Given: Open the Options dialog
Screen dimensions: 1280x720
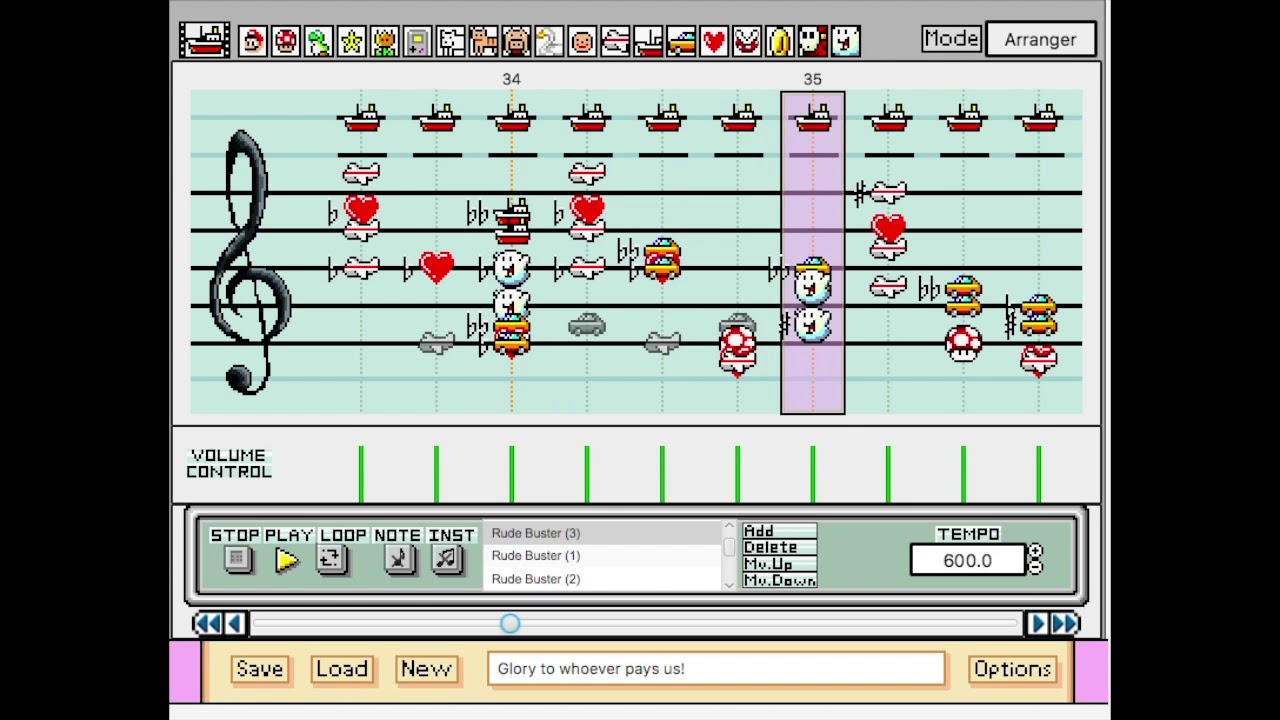Looking at the screenshot, I should pyautogui.click(x=1012, y=669).
